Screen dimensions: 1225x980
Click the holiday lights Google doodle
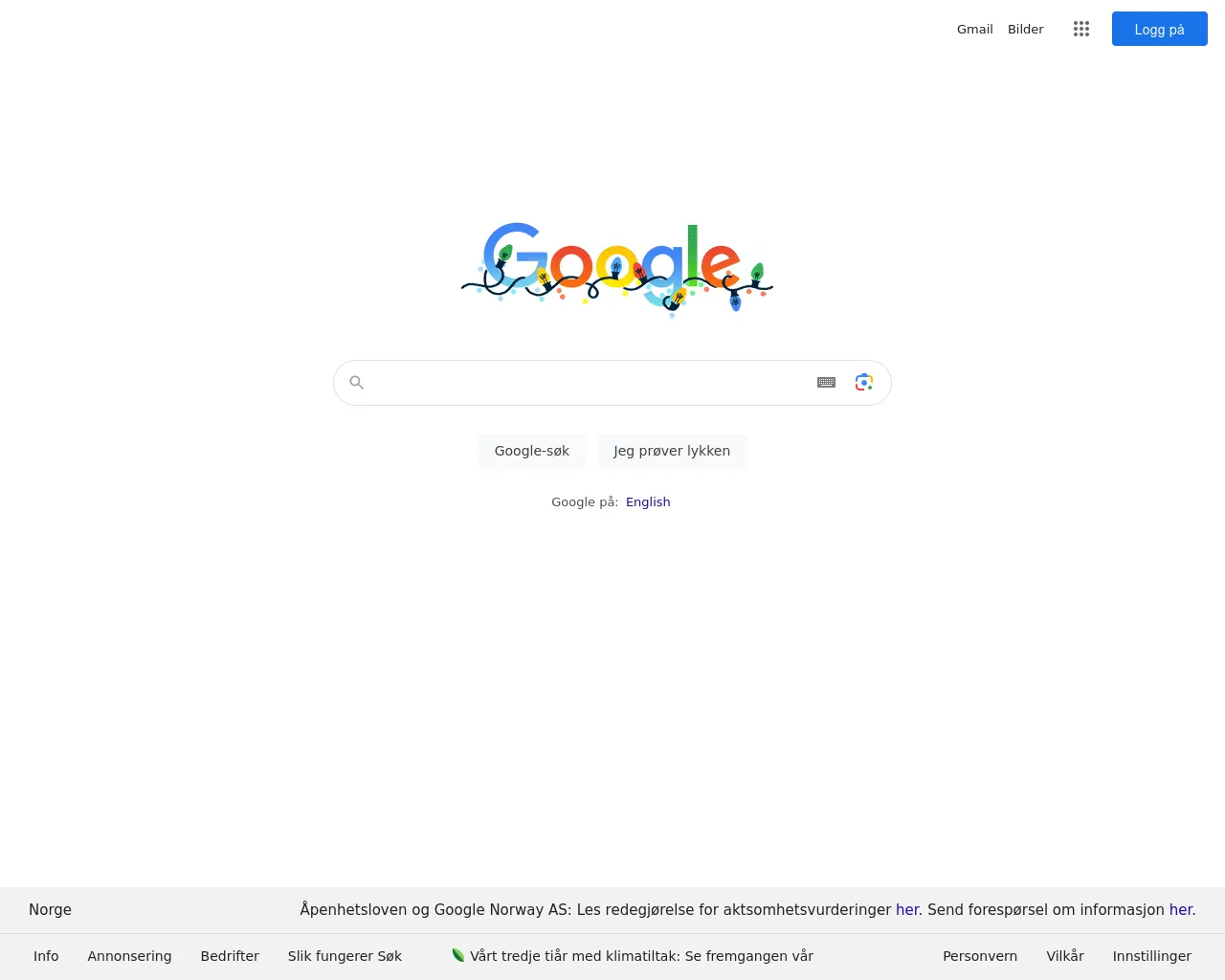point(617,270)
